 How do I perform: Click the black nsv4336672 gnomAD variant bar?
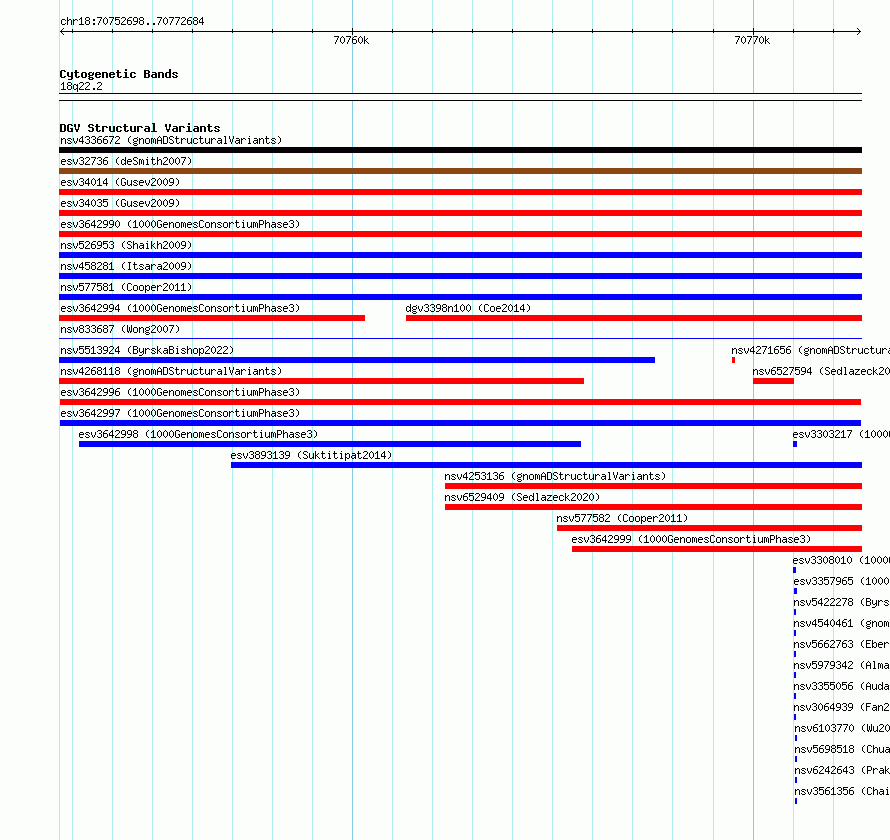[x=460, y=150]
